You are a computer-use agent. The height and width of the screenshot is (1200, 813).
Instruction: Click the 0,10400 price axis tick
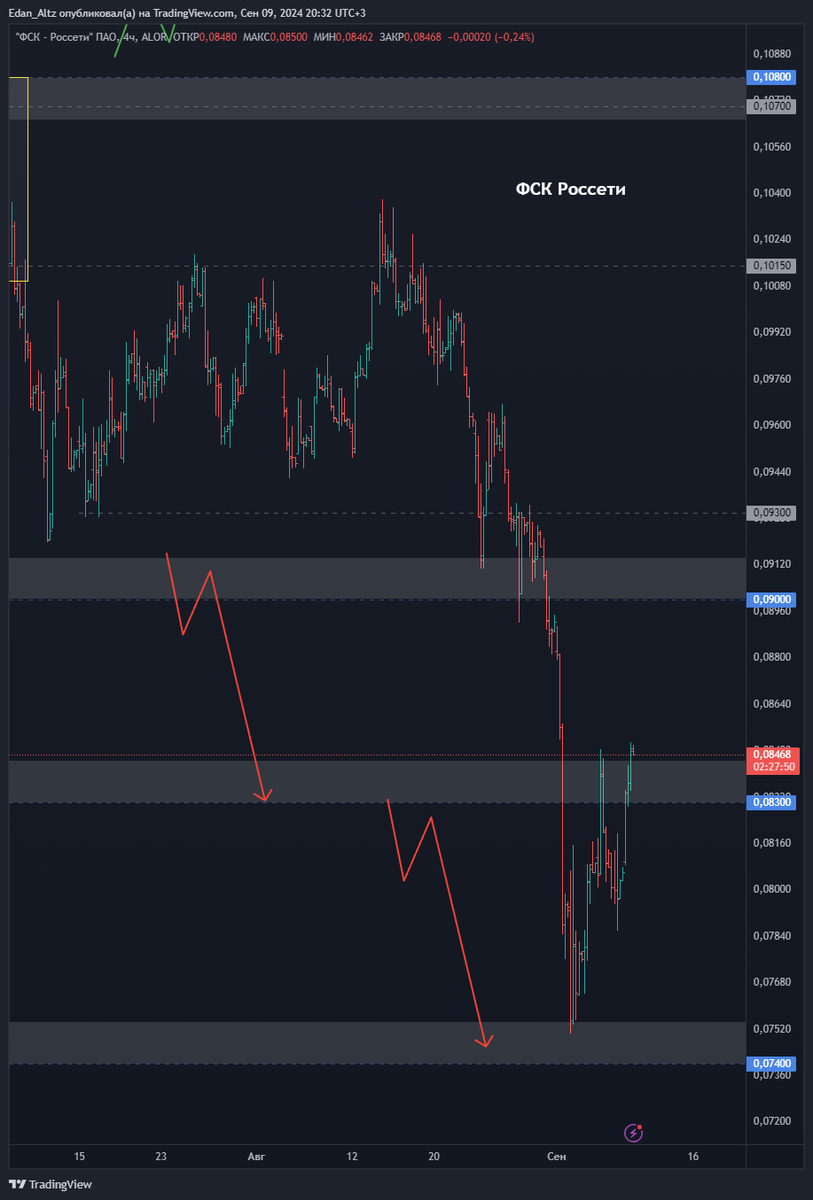click(771, 193)
